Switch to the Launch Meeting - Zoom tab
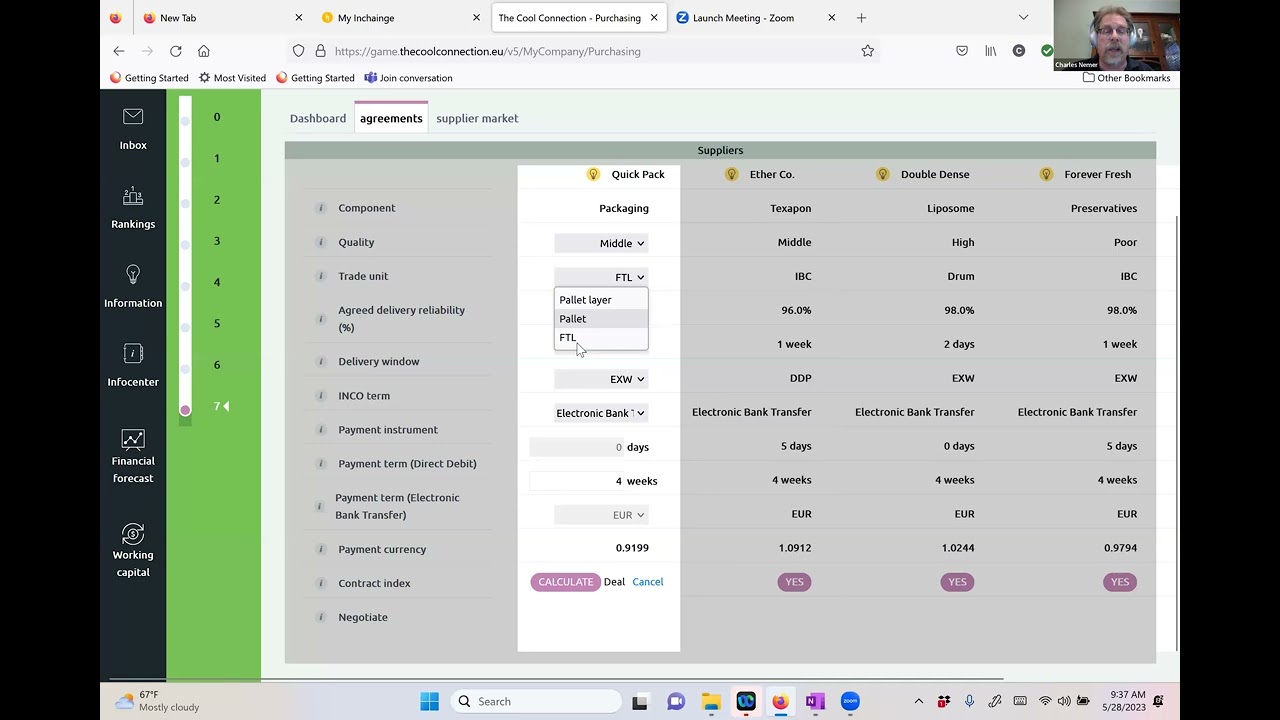 coord(755,17)
